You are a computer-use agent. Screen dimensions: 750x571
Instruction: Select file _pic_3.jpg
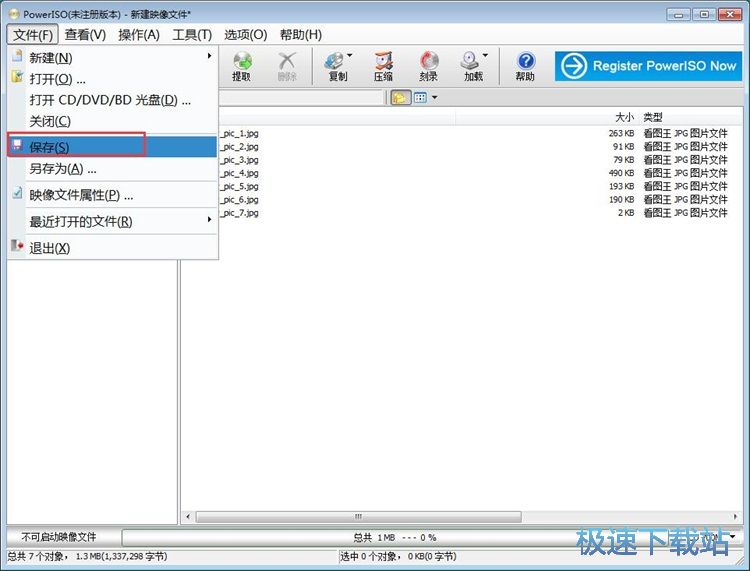pyautogui.click(x=239, y=160)
